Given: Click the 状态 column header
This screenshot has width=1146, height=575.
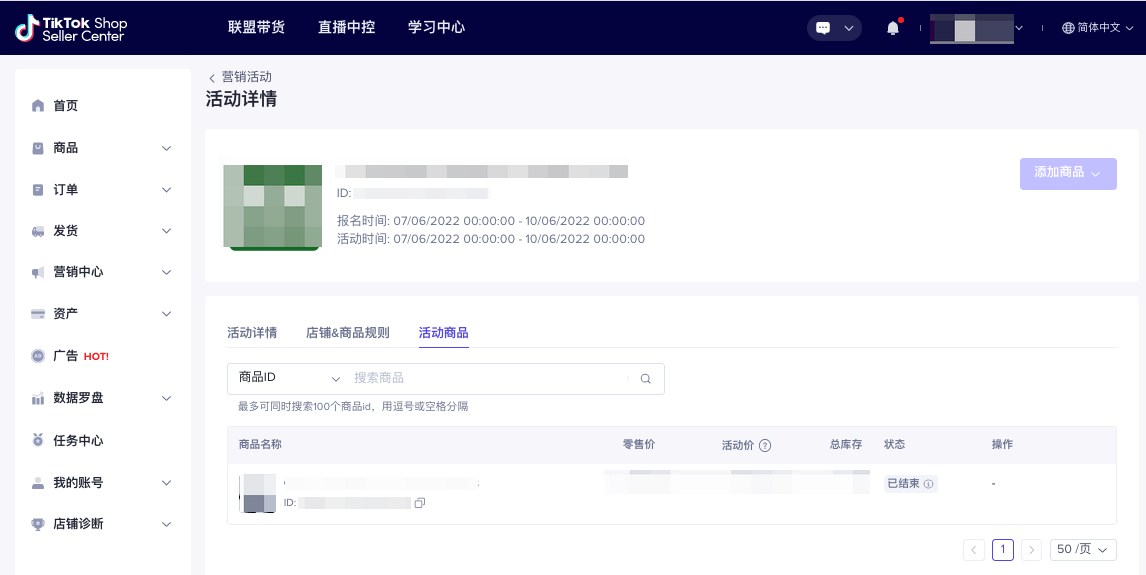Looking at the screenshot, I should tap(895, 444).
